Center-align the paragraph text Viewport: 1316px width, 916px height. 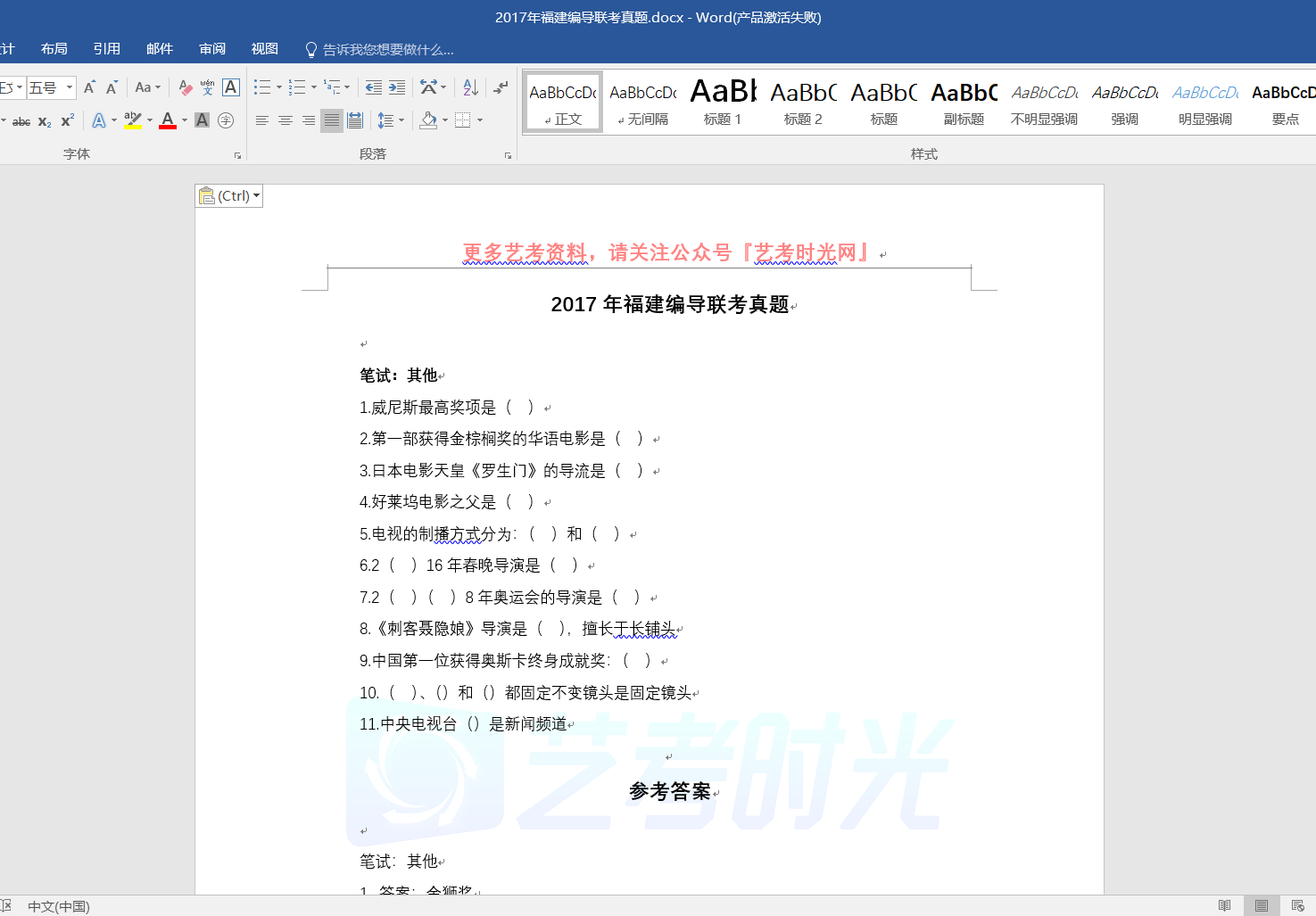pos(285,120)
